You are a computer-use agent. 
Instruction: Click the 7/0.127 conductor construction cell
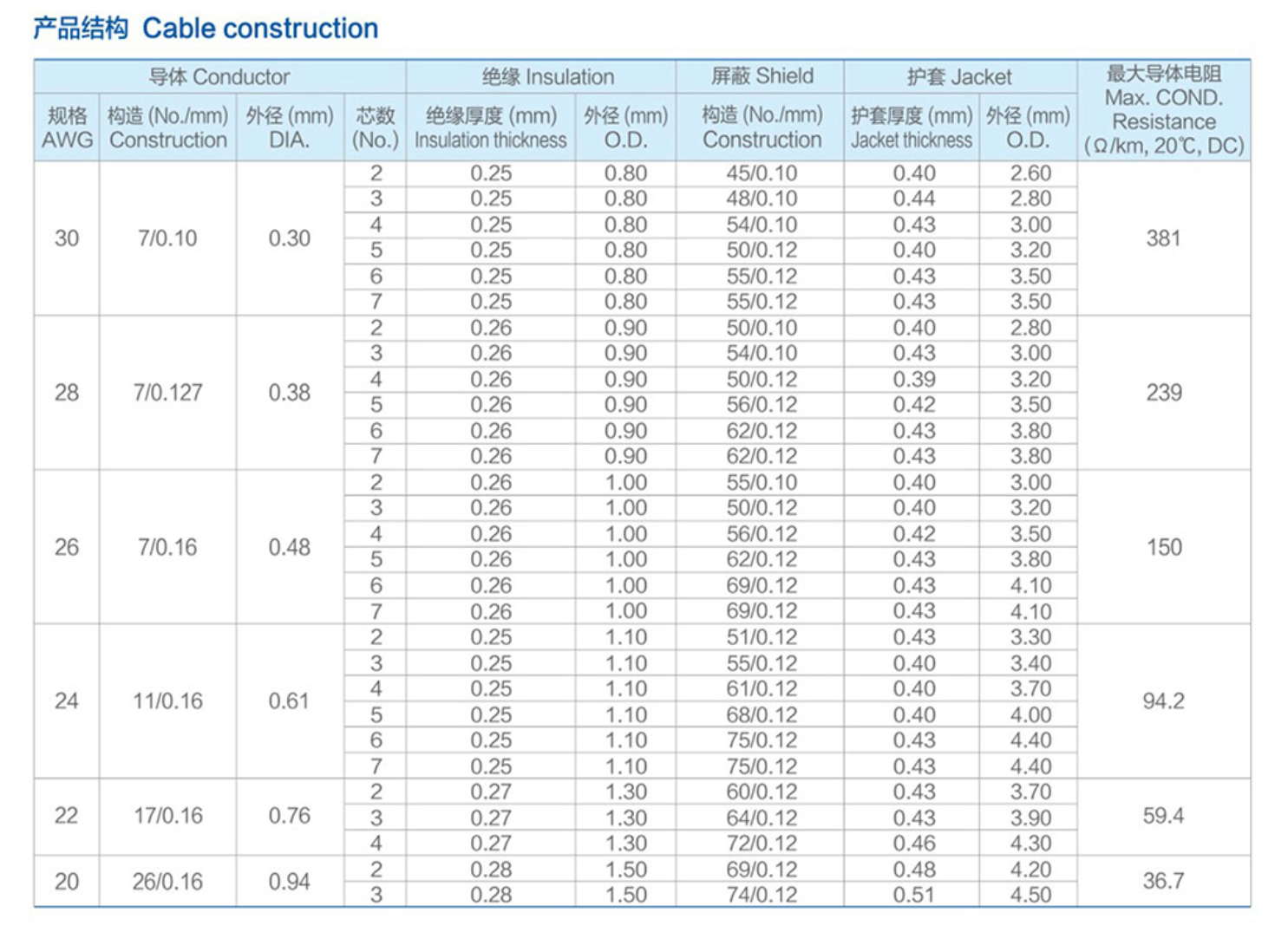167,393
